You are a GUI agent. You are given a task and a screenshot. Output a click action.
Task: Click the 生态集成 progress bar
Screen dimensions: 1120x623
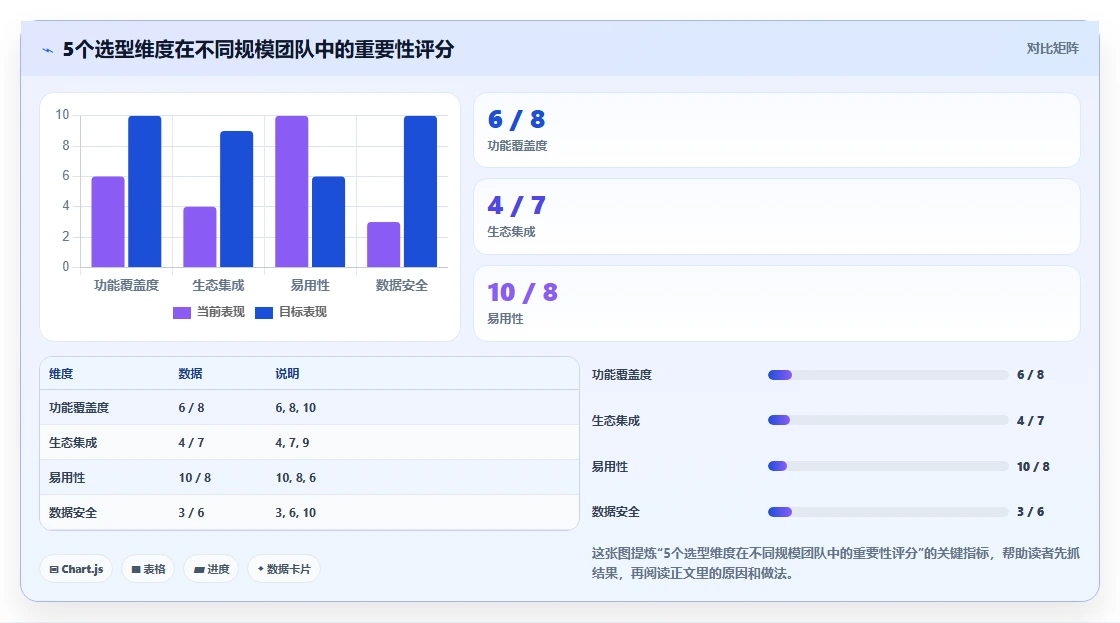point(888,420)
